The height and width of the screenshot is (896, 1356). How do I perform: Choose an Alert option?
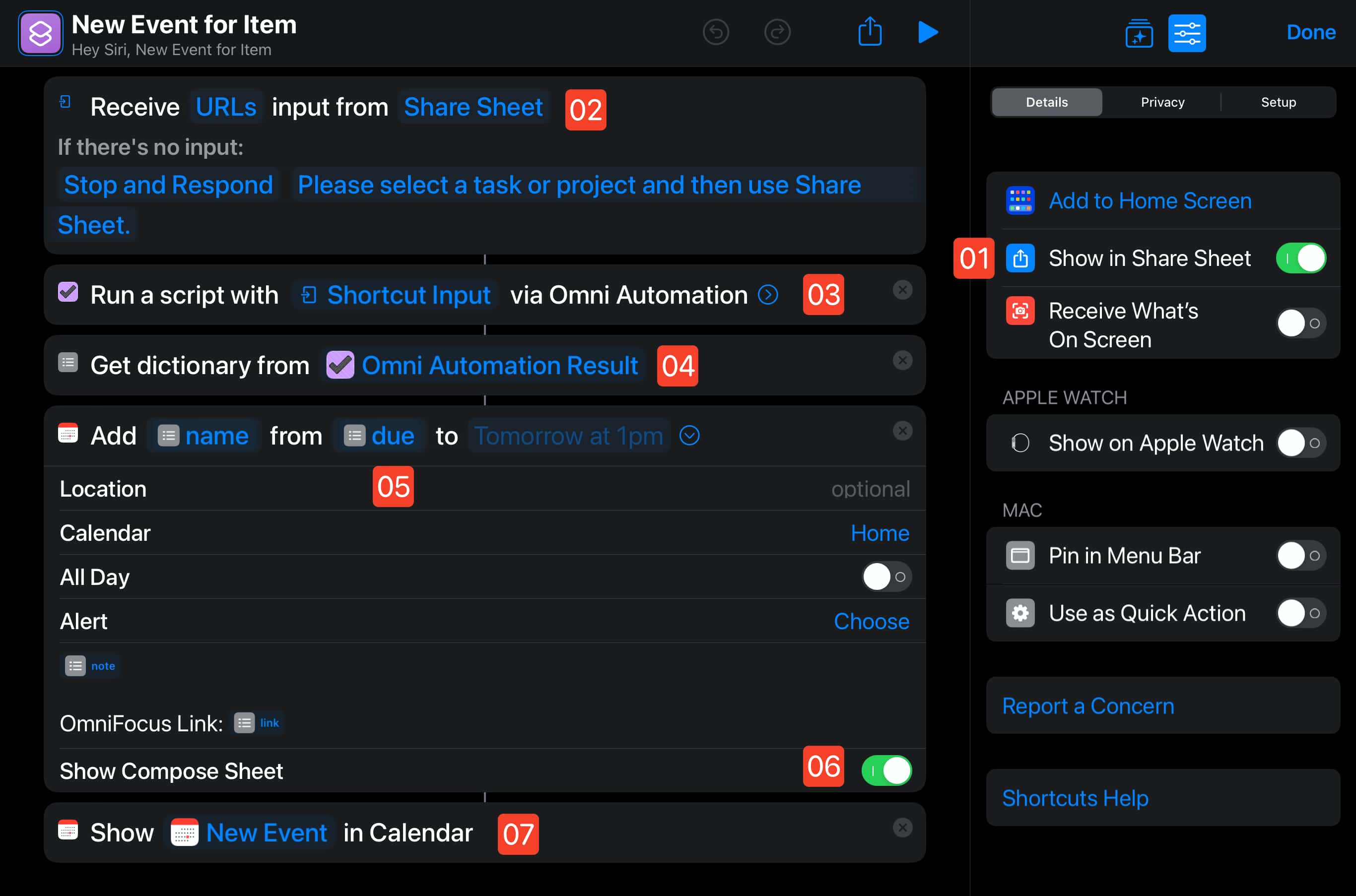tap(871, 621)
